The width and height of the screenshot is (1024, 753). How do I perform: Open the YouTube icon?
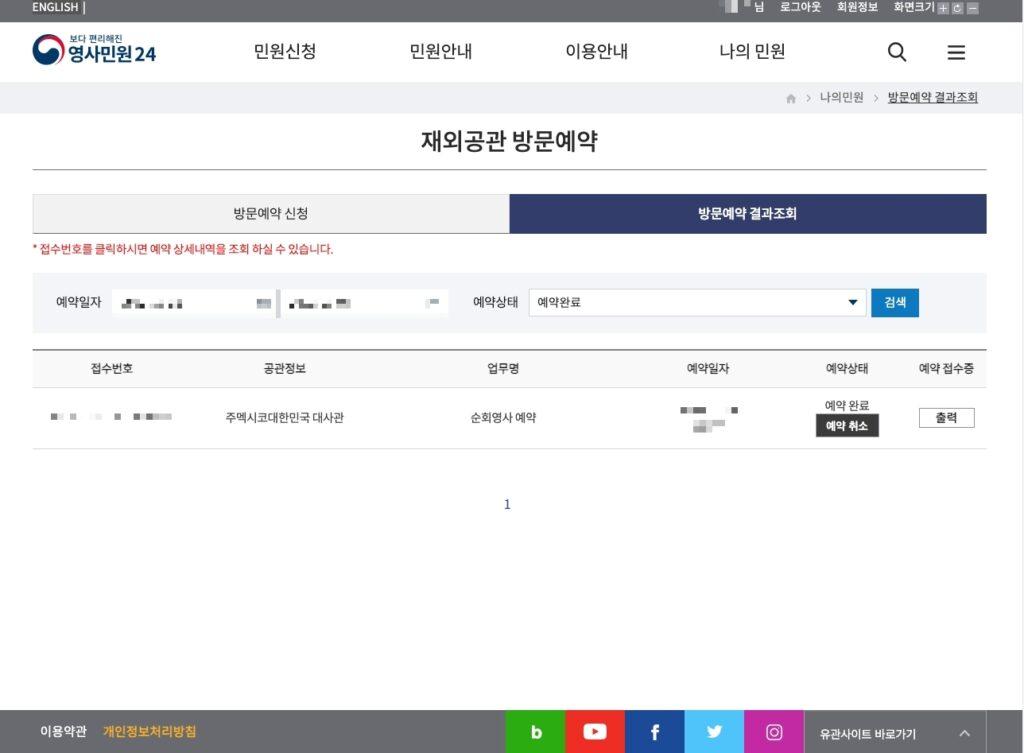click(x=595, y=731)
